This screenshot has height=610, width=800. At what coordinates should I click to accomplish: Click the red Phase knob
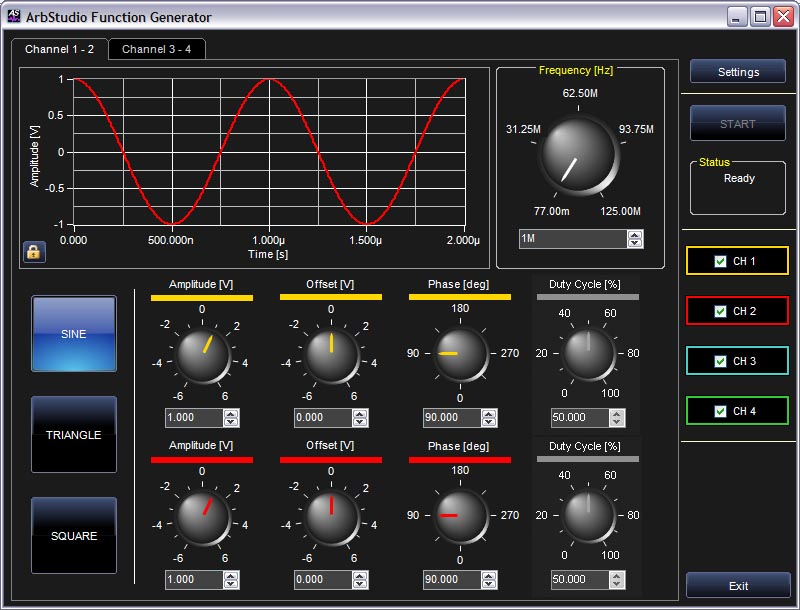pyautogui.click(x=460, y=516)
